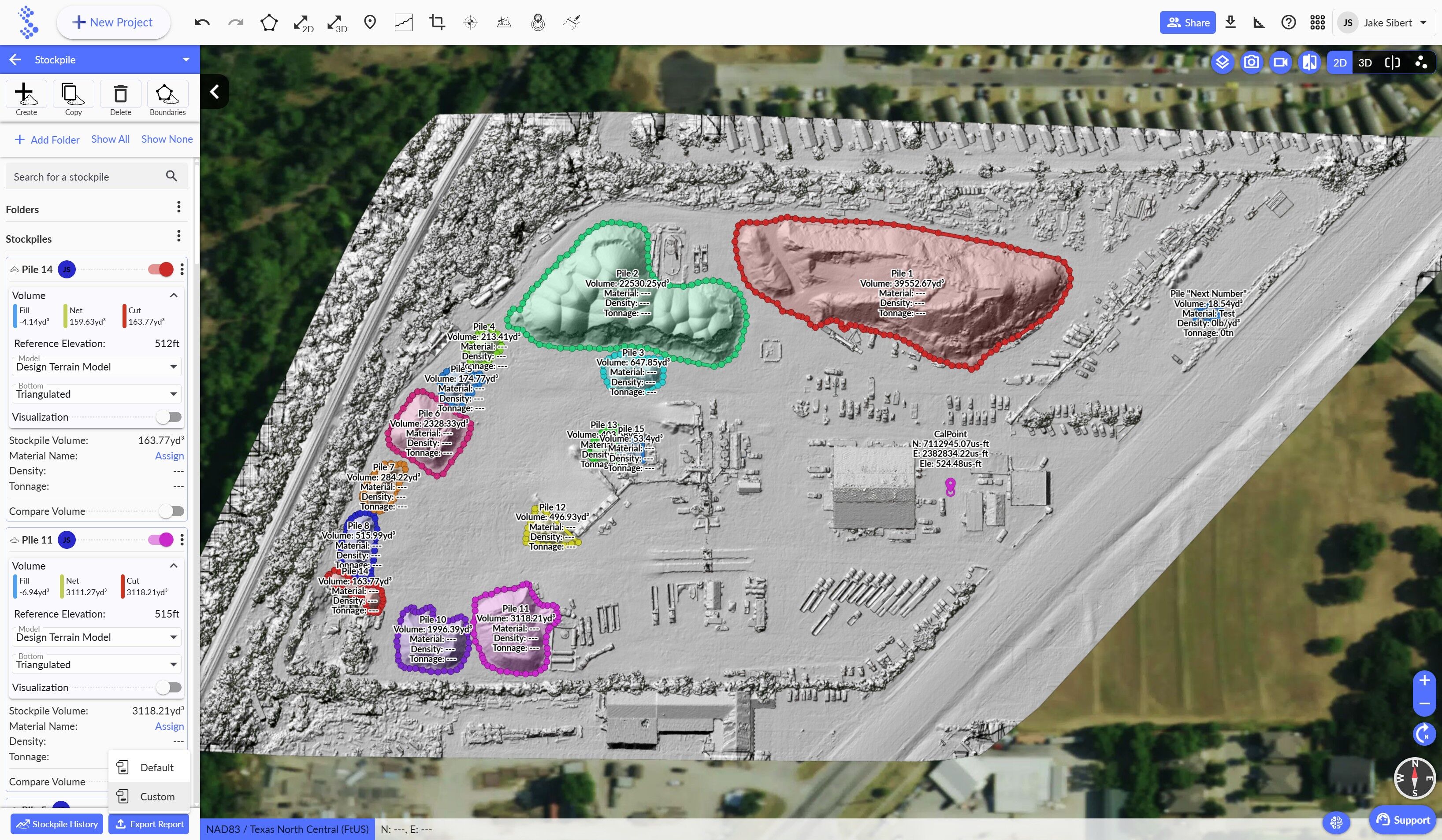Open the elevation profile chart tool
Image resolution: width=1442 pixels, height=840 pixels.
[403, 22]
